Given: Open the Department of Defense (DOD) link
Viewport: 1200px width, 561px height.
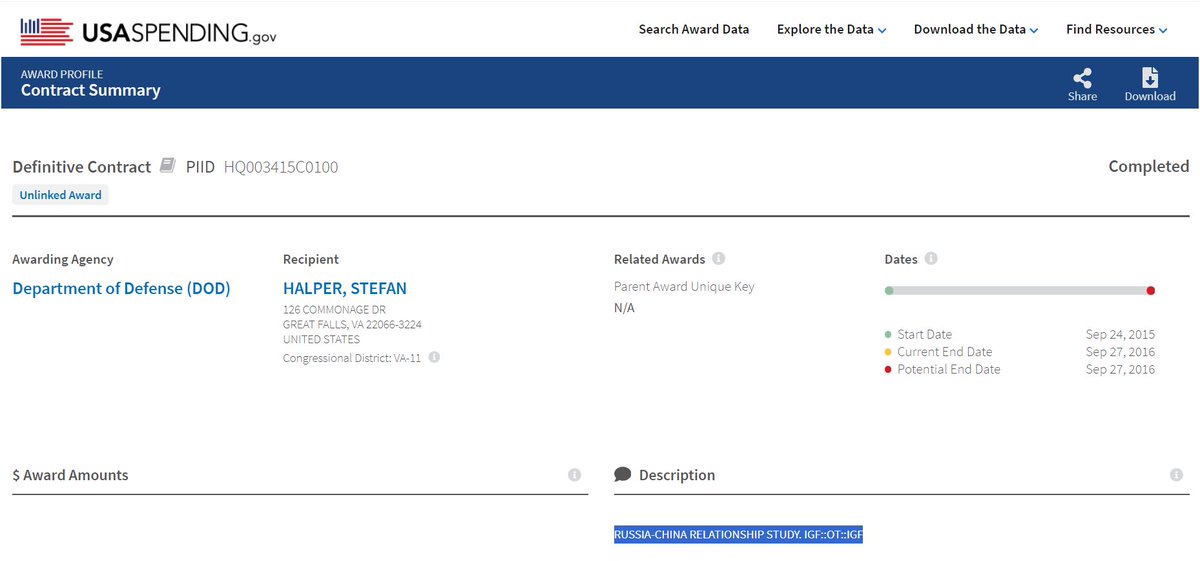Looking at the screenshot, I should click(121, 289).
